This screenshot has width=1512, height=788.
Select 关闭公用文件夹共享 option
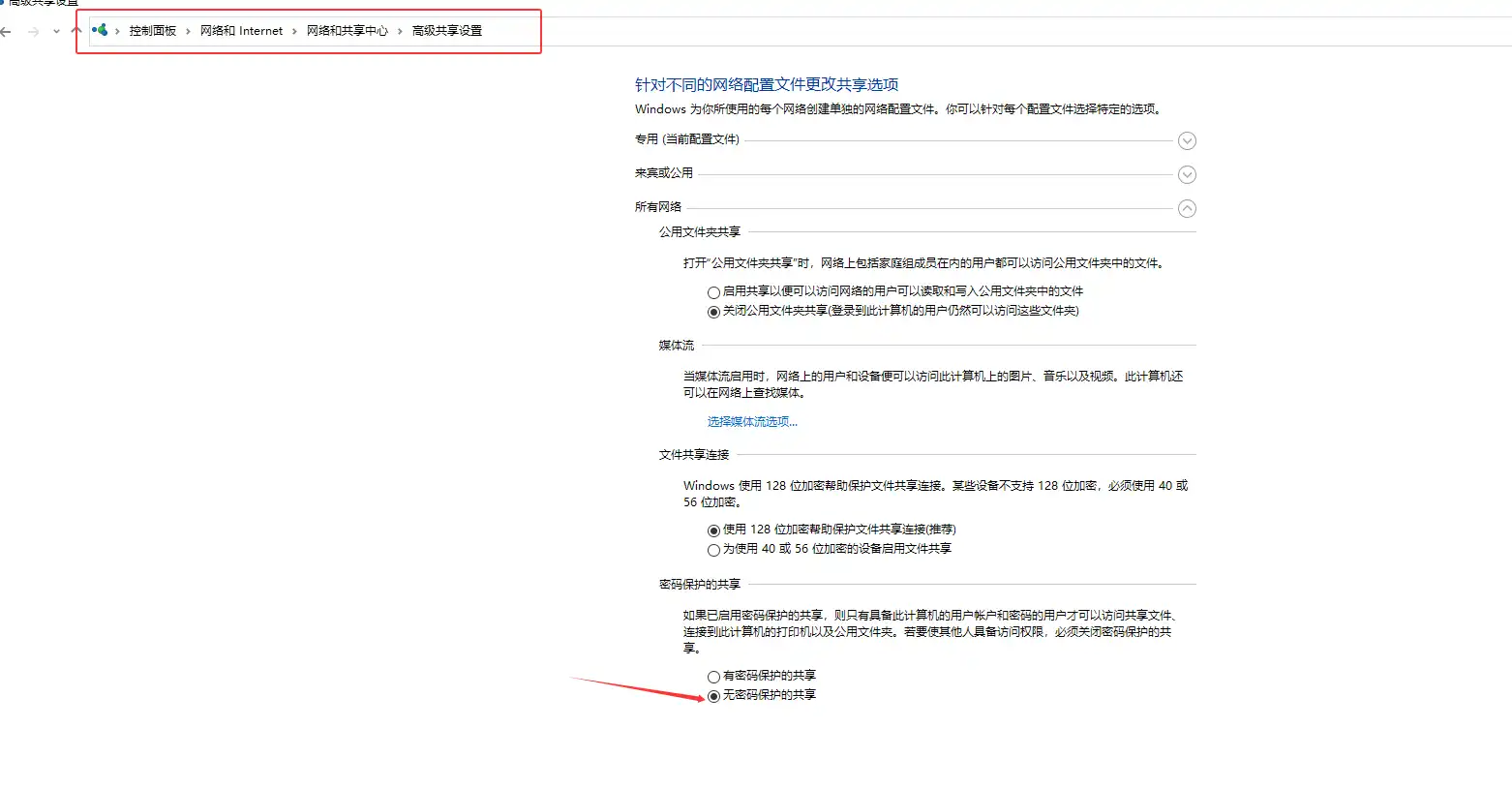pyautogui.click(x=713, y=312)
